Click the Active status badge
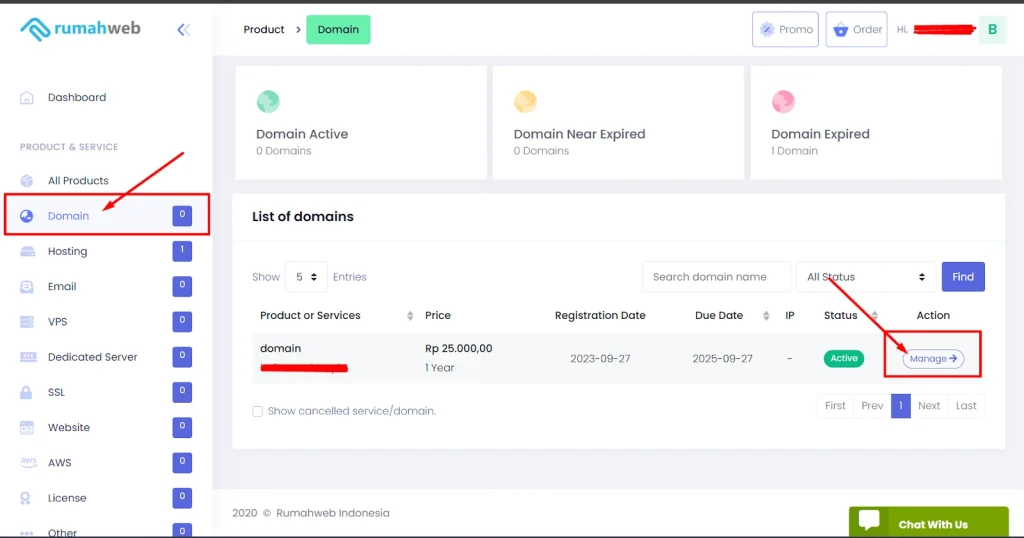This screenshot has height=538, width=1024. pyautogui.click(x=844, y=358)
